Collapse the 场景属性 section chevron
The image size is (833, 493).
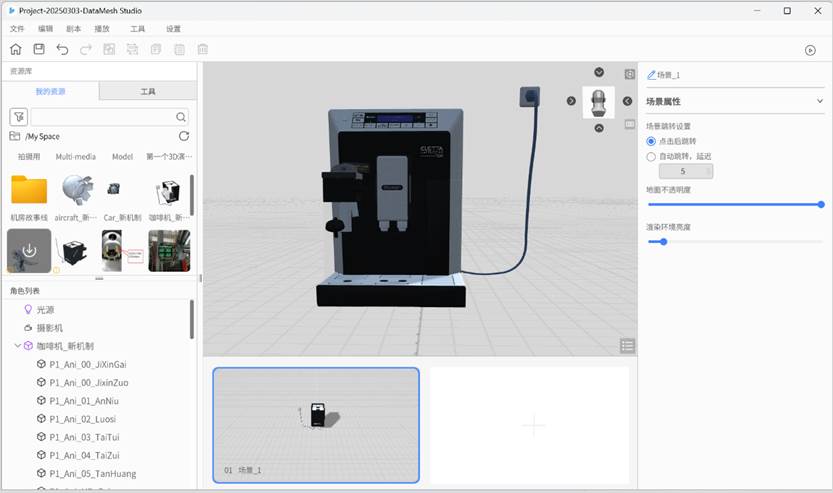pyautogui.click(x=820, y=101)
